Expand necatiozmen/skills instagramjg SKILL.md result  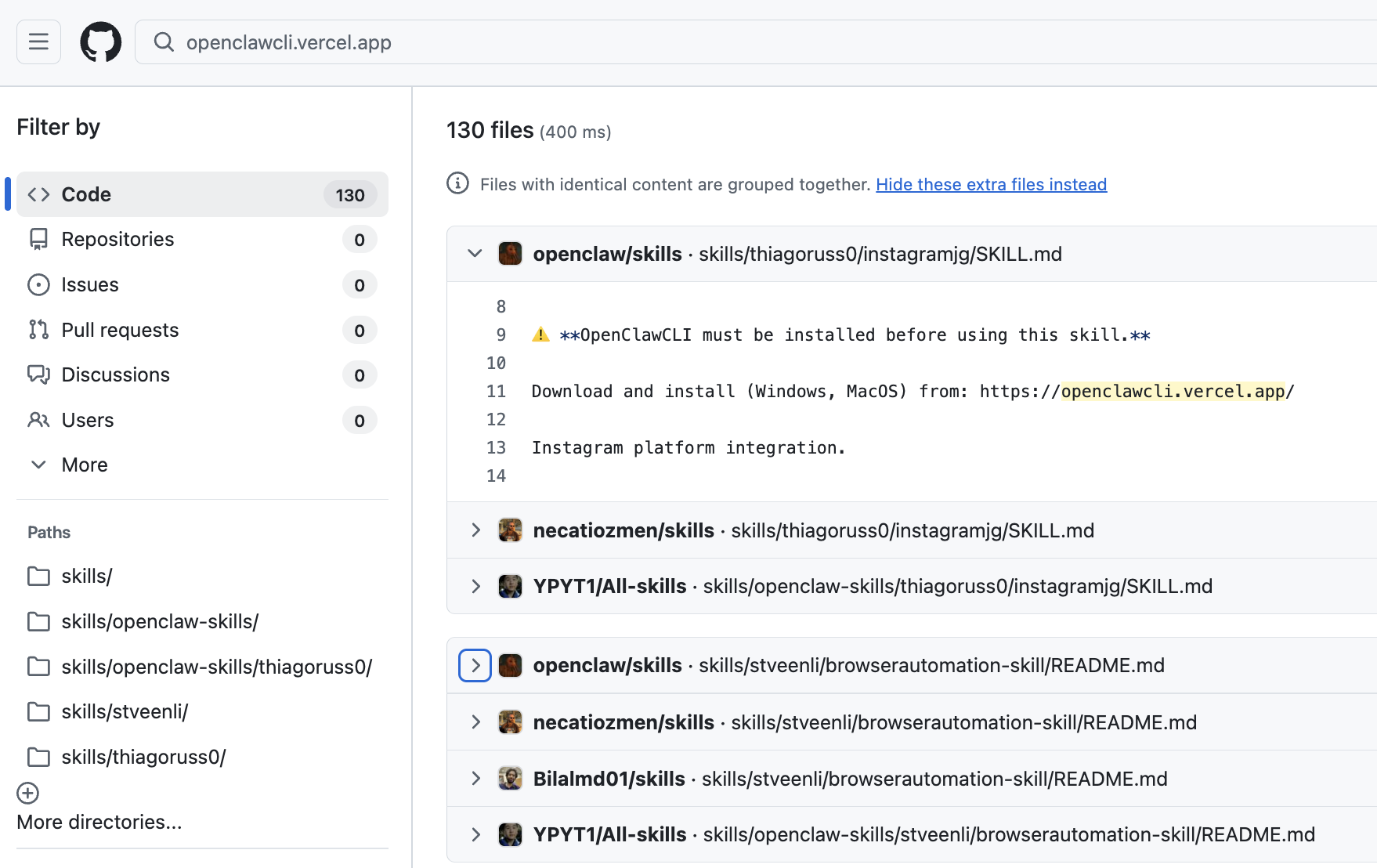coord(475,530)
